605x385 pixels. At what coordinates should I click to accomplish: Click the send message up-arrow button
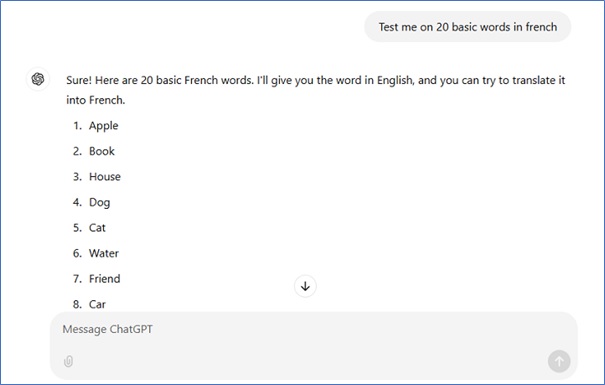(559, 361)
